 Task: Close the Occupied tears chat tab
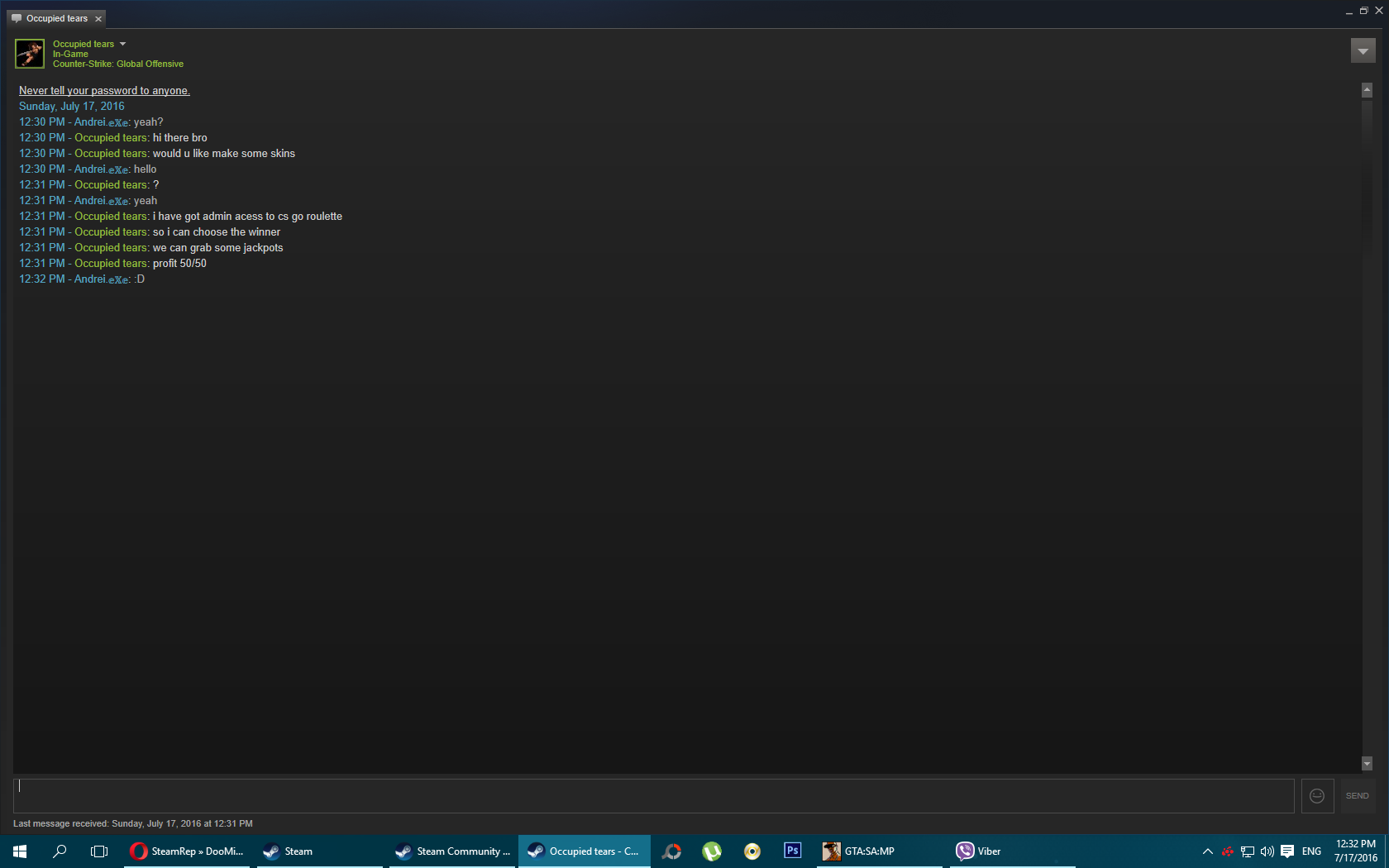point(98,19)
